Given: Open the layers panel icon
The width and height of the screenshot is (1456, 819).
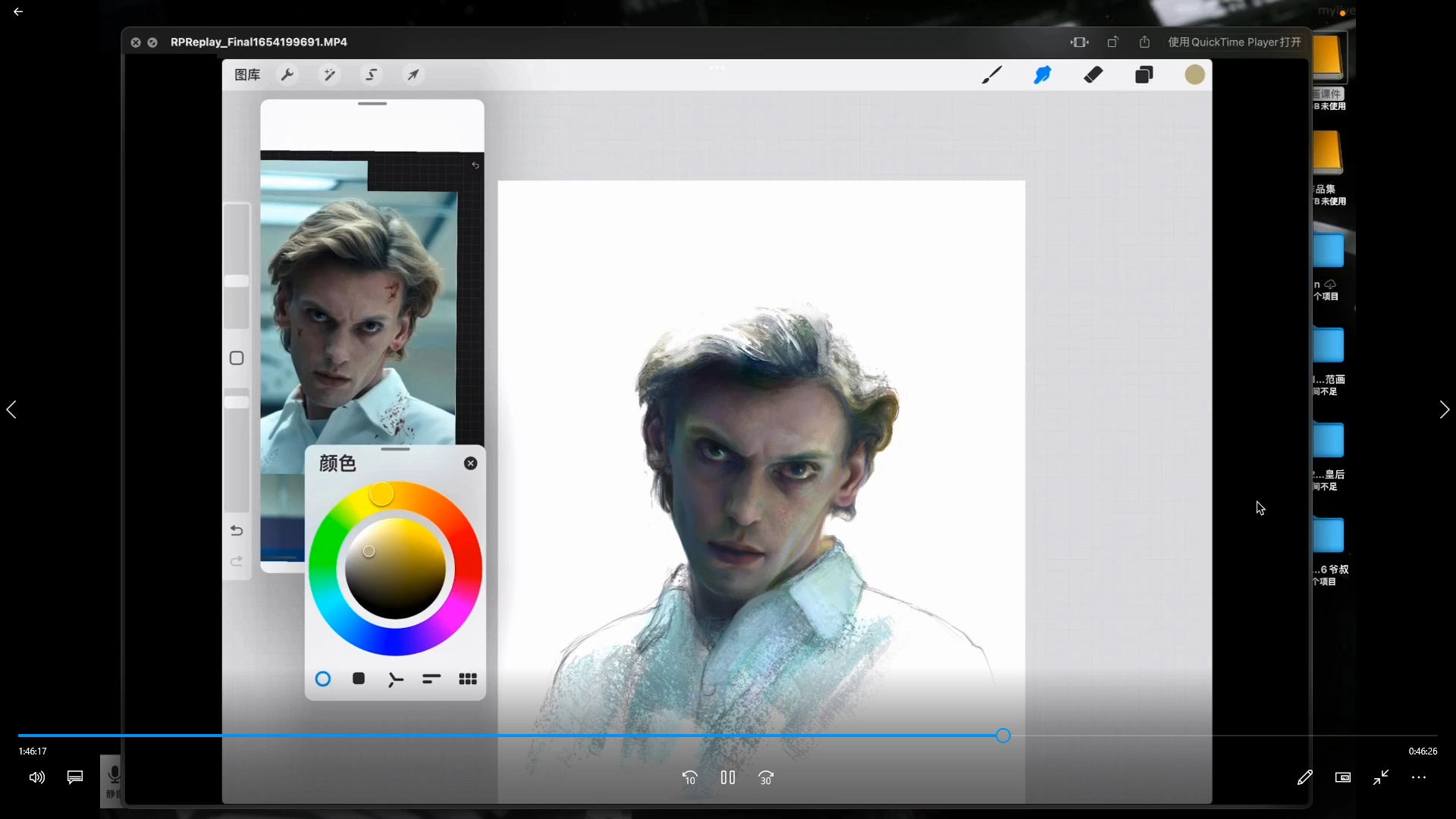Looking at the screenshot, I should pyautogui.click(x=1144, y=74).
